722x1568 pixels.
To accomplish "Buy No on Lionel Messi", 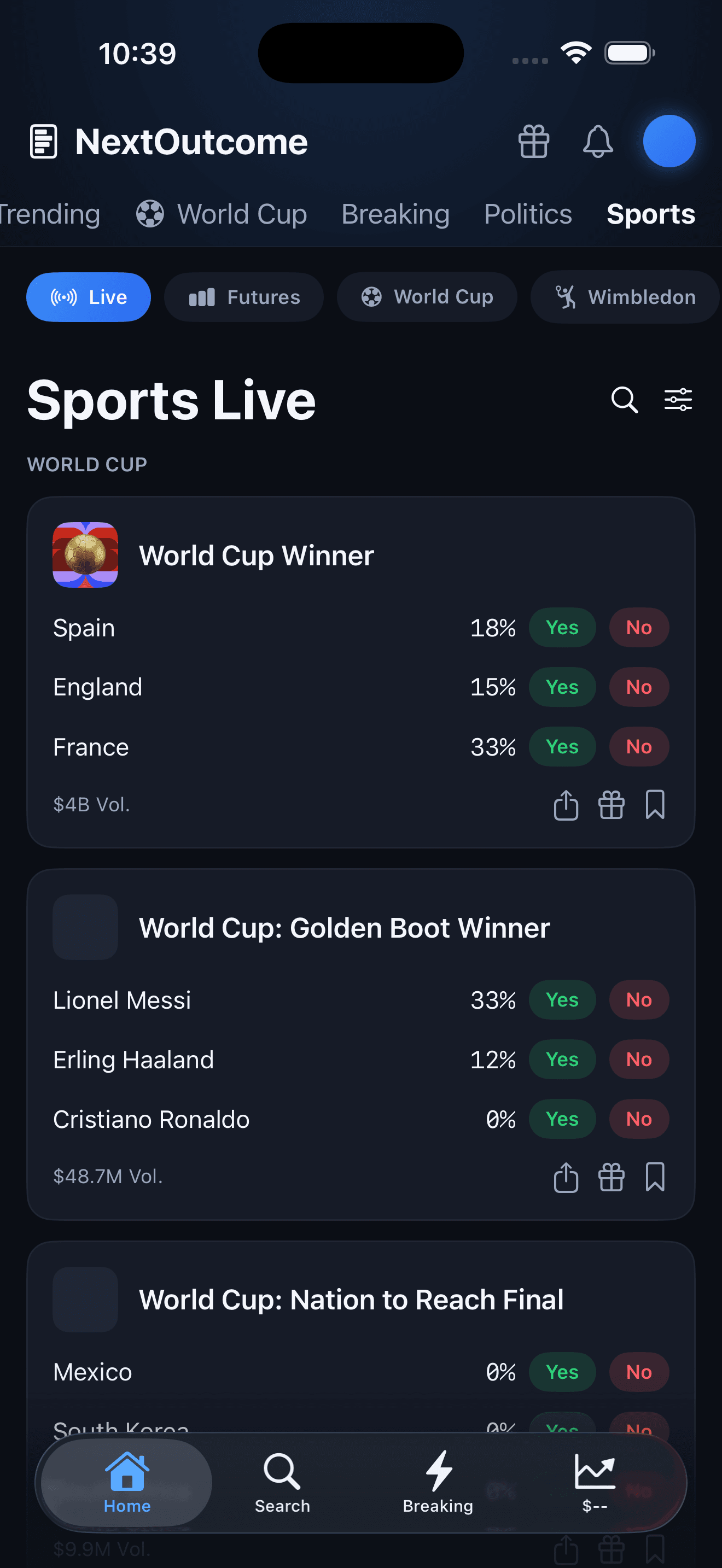I will pos(639,1000).
